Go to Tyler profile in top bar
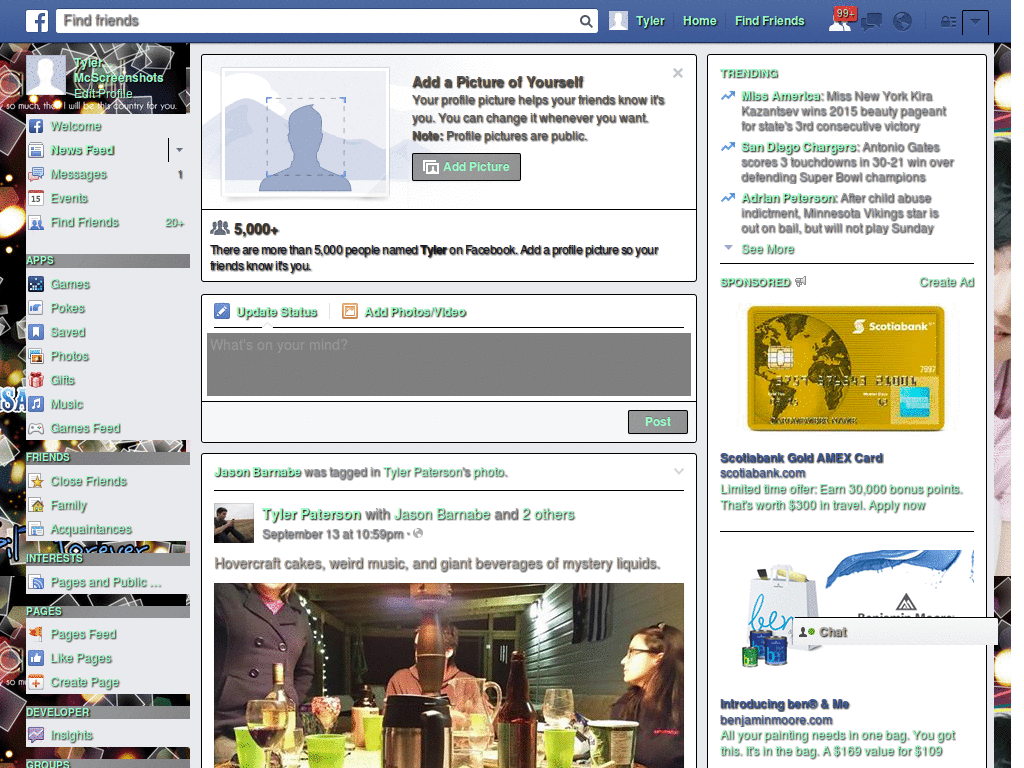Image resolution: width=1024 pixels, height=768 pixels. tap(650, 21)
